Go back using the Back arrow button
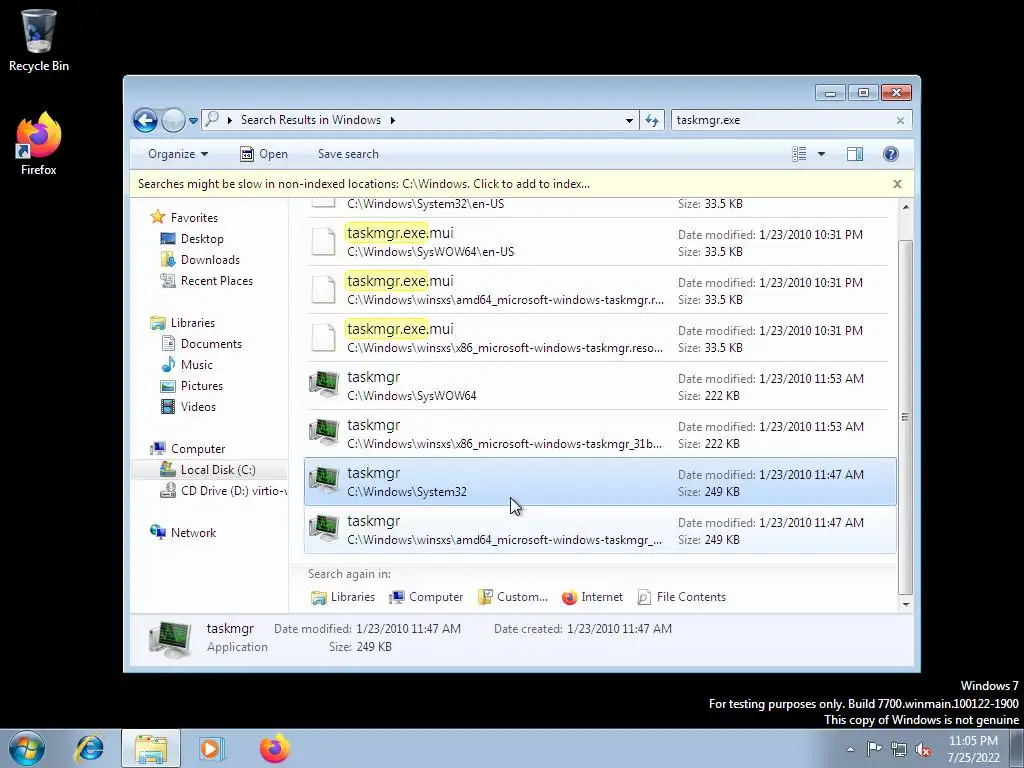1024x768 pixels. click(145, 120)
